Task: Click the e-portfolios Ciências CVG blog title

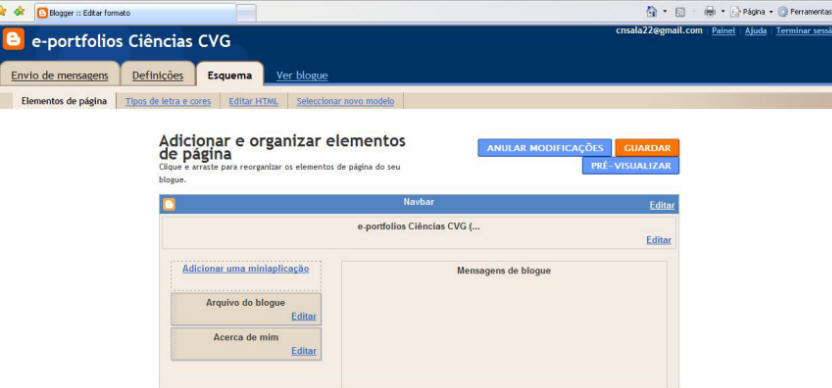Action: 132,41
